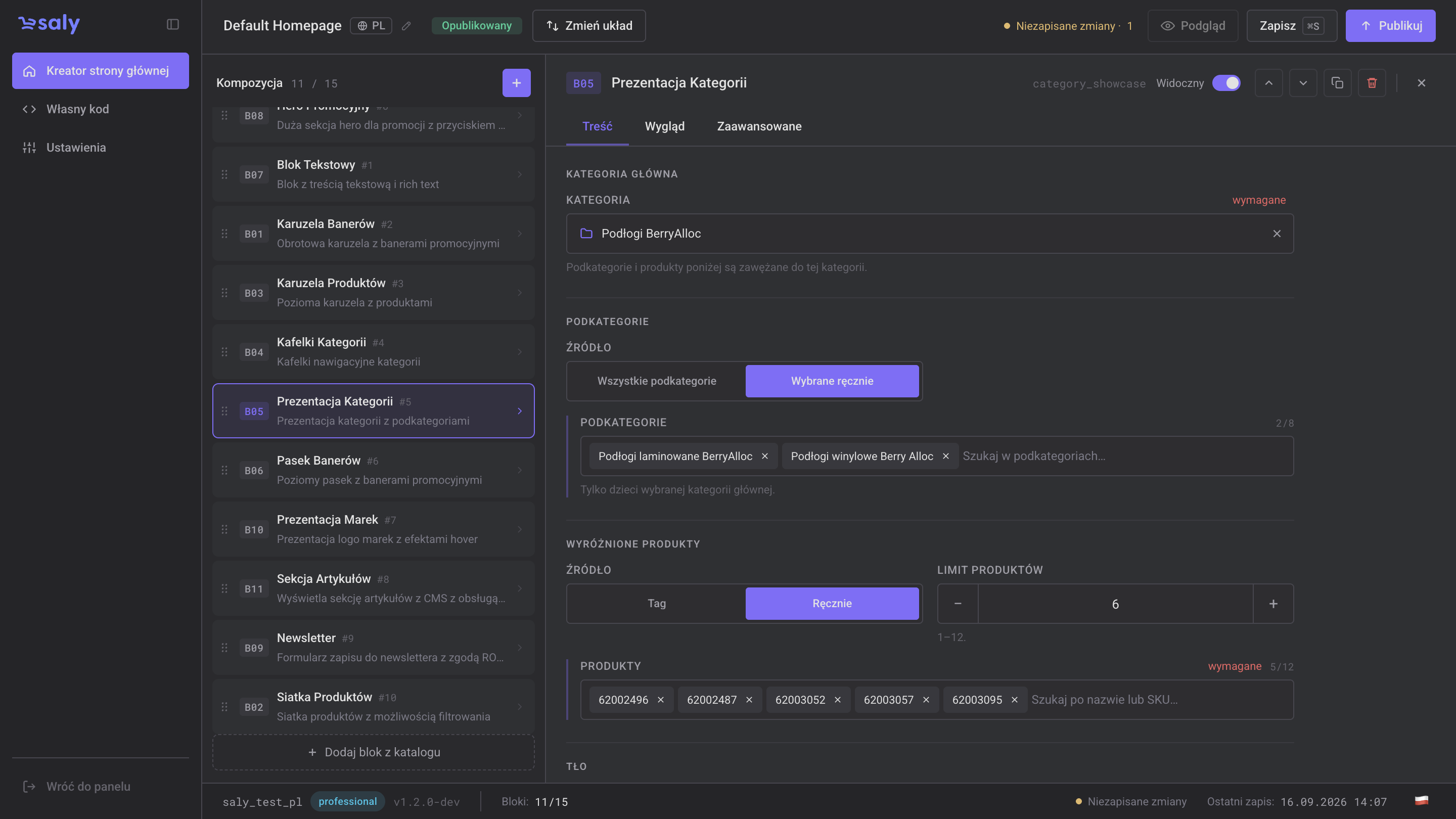Expand the Siatka Produktów block chevron
Image resolution: width=1456 pixels, height=819 pixels.
[519, 707]
